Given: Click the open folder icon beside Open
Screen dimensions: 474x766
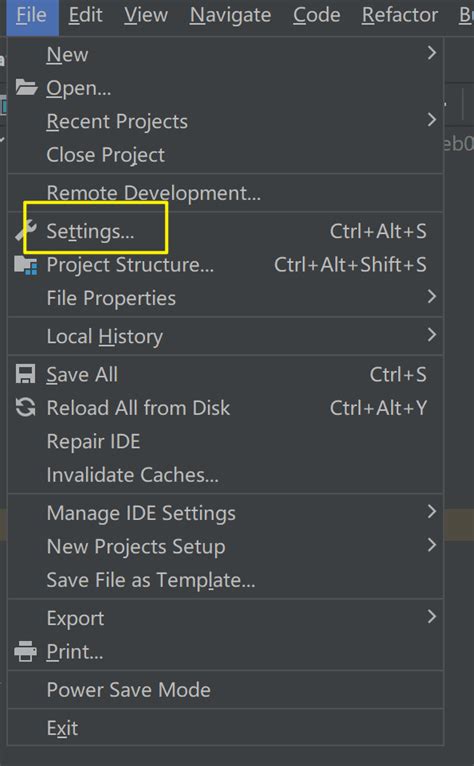Looking at the screenshot, I should [x=26, y=87].
